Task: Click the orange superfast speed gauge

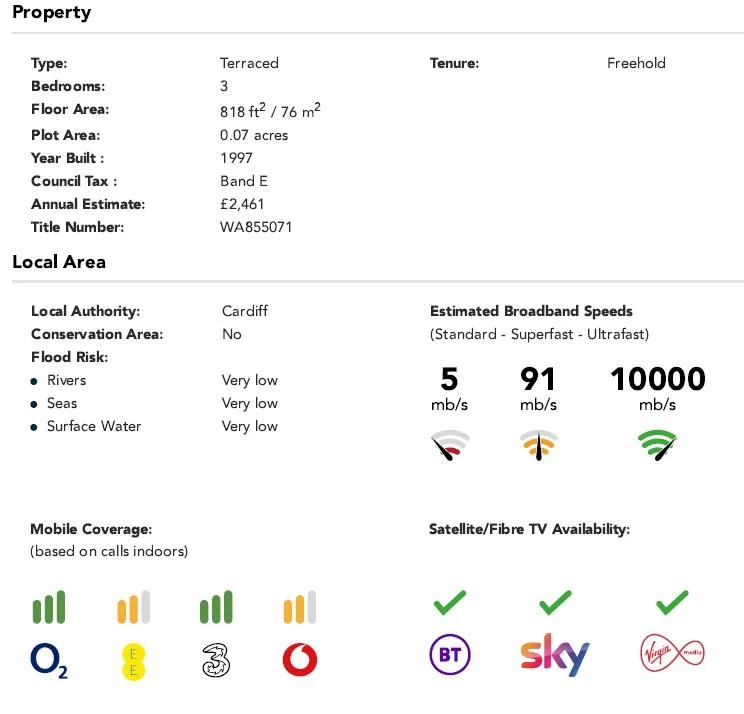Action: tap(539, 445)
